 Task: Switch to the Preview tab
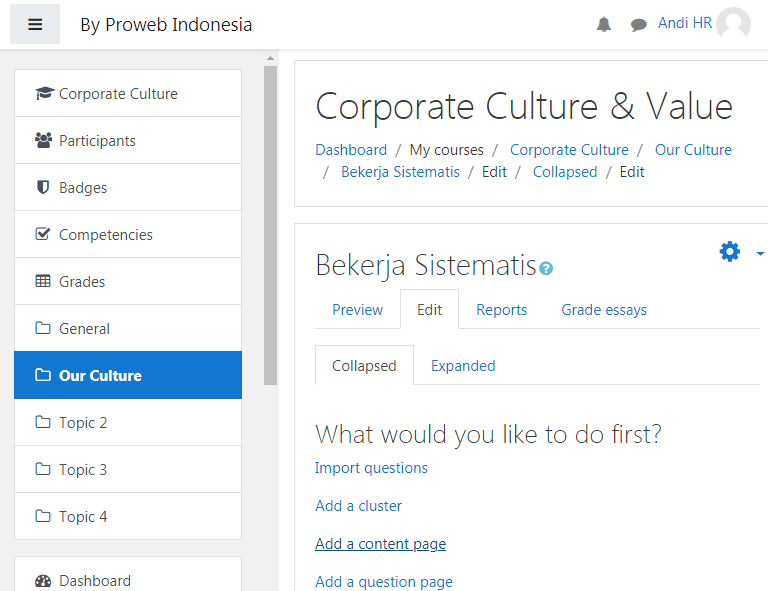tap(357, 309)
